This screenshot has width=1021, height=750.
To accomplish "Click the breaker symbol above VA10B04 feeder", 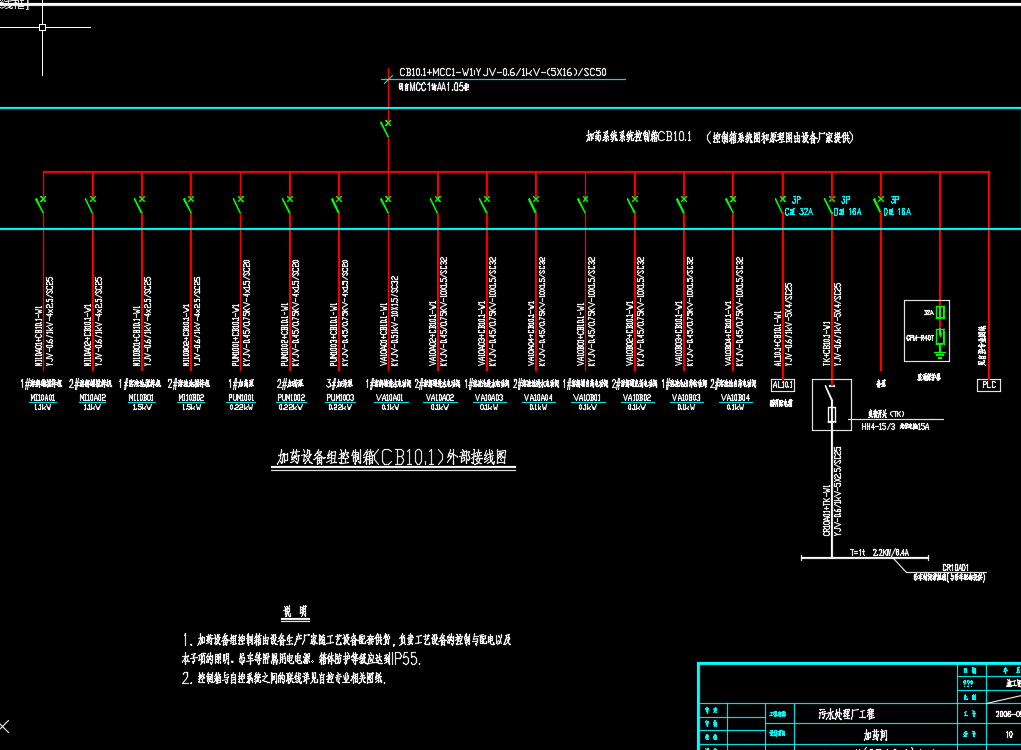I will [x=731, y=204].
